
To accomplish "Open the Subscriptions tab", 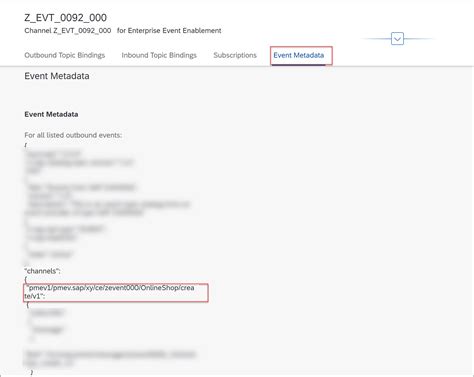I will click(x=235, y=55).
